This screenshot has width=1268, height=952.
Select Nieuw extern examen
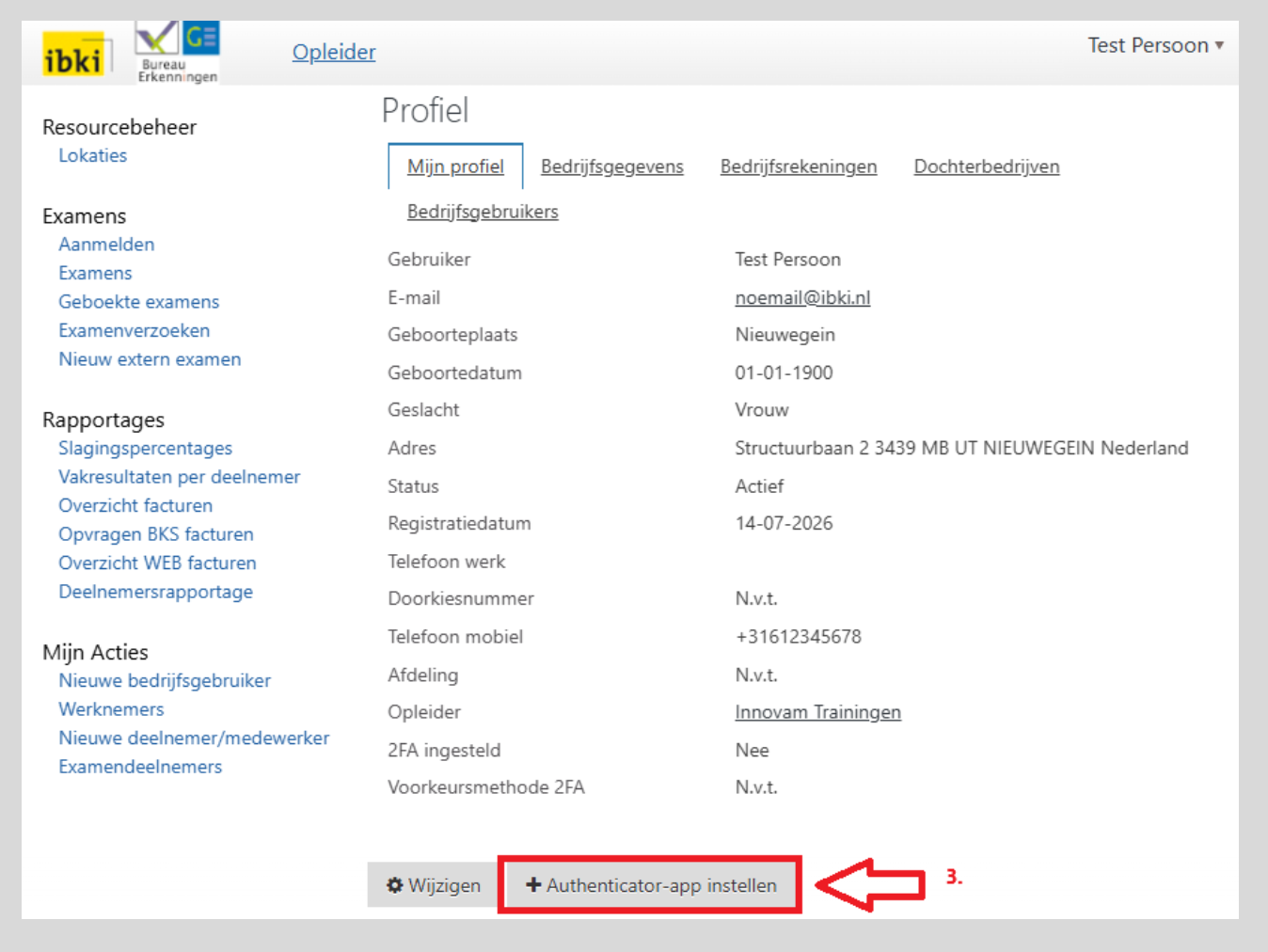[150, 359]
